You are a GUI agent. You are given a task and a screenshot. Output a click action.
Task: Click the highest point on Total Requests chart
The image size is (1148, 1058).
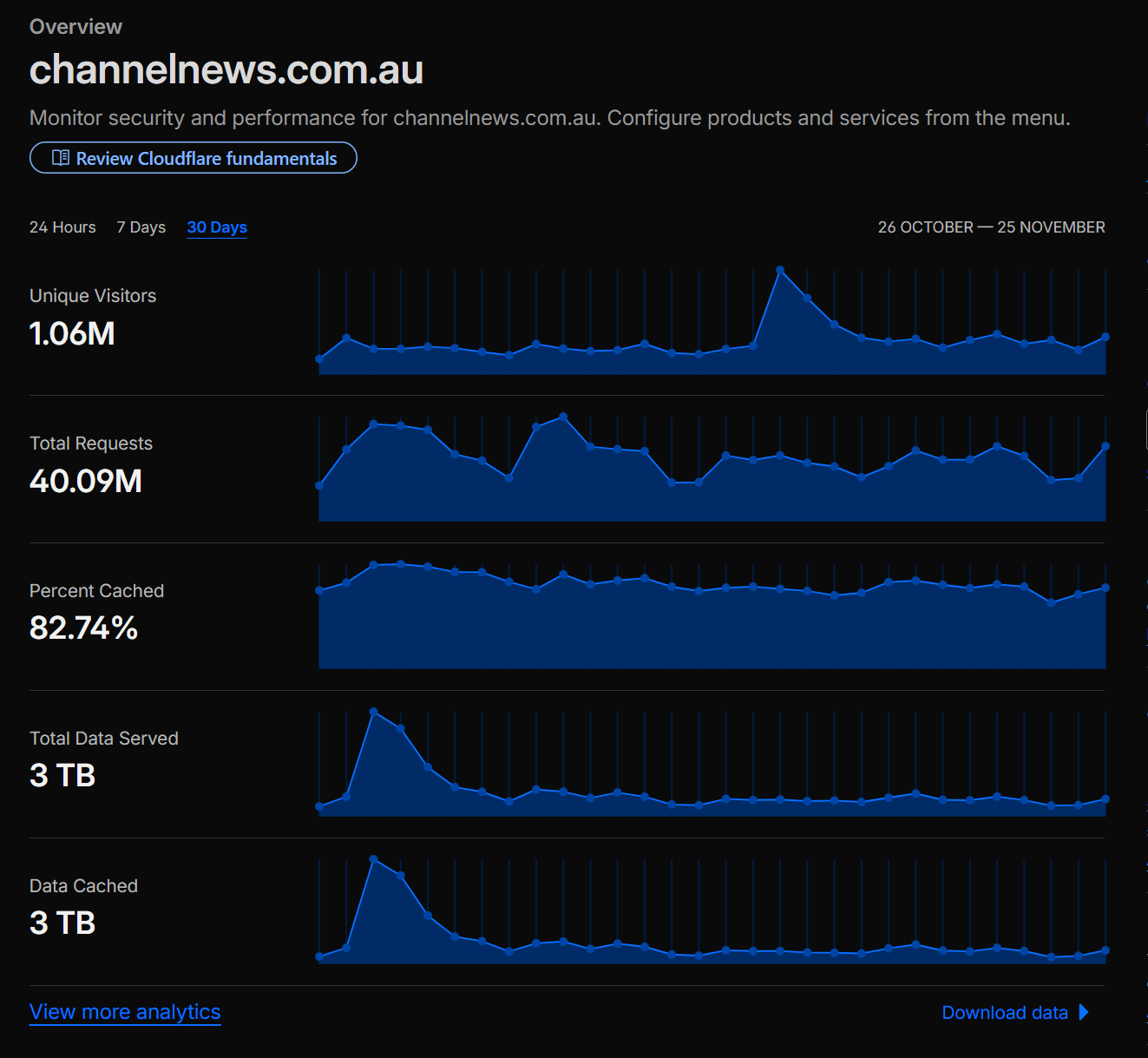(x=563, y=417)
